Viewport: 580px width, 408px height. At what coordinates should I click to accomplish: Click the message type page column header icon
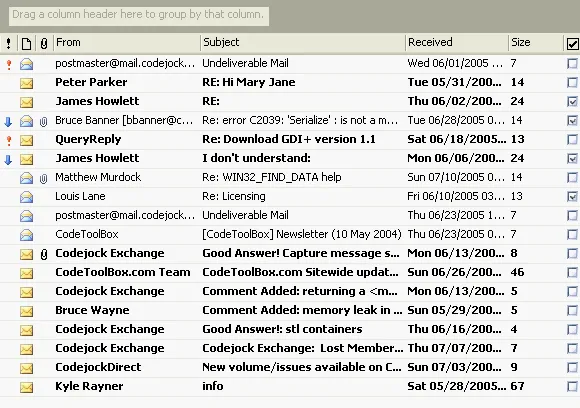pos(26,44)
